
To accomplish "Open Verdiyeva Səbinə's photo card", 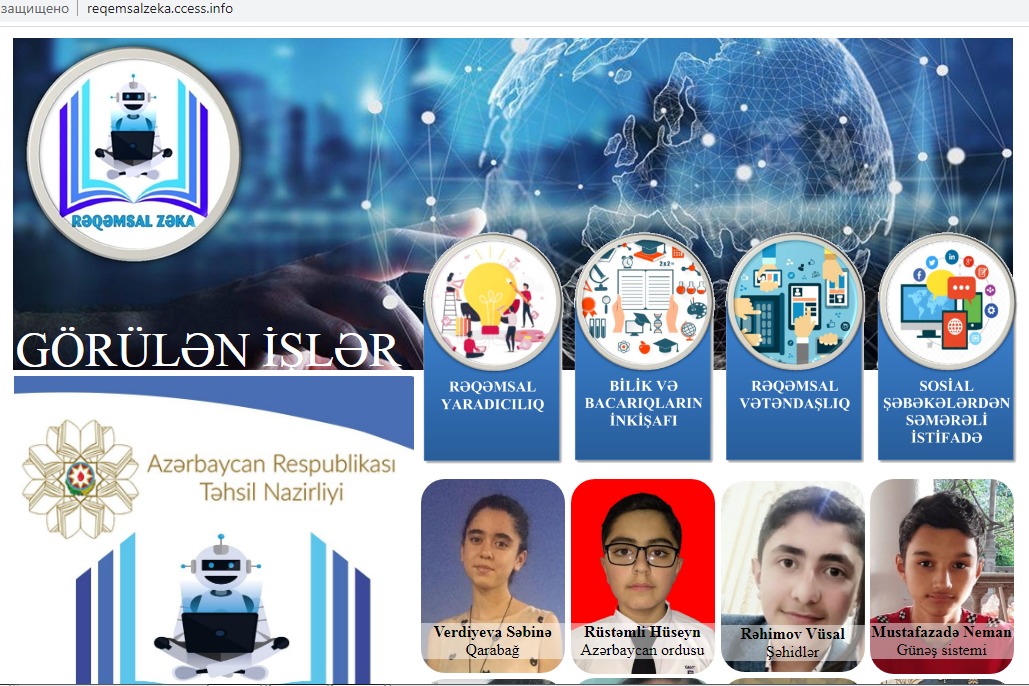I will (493, 576).
